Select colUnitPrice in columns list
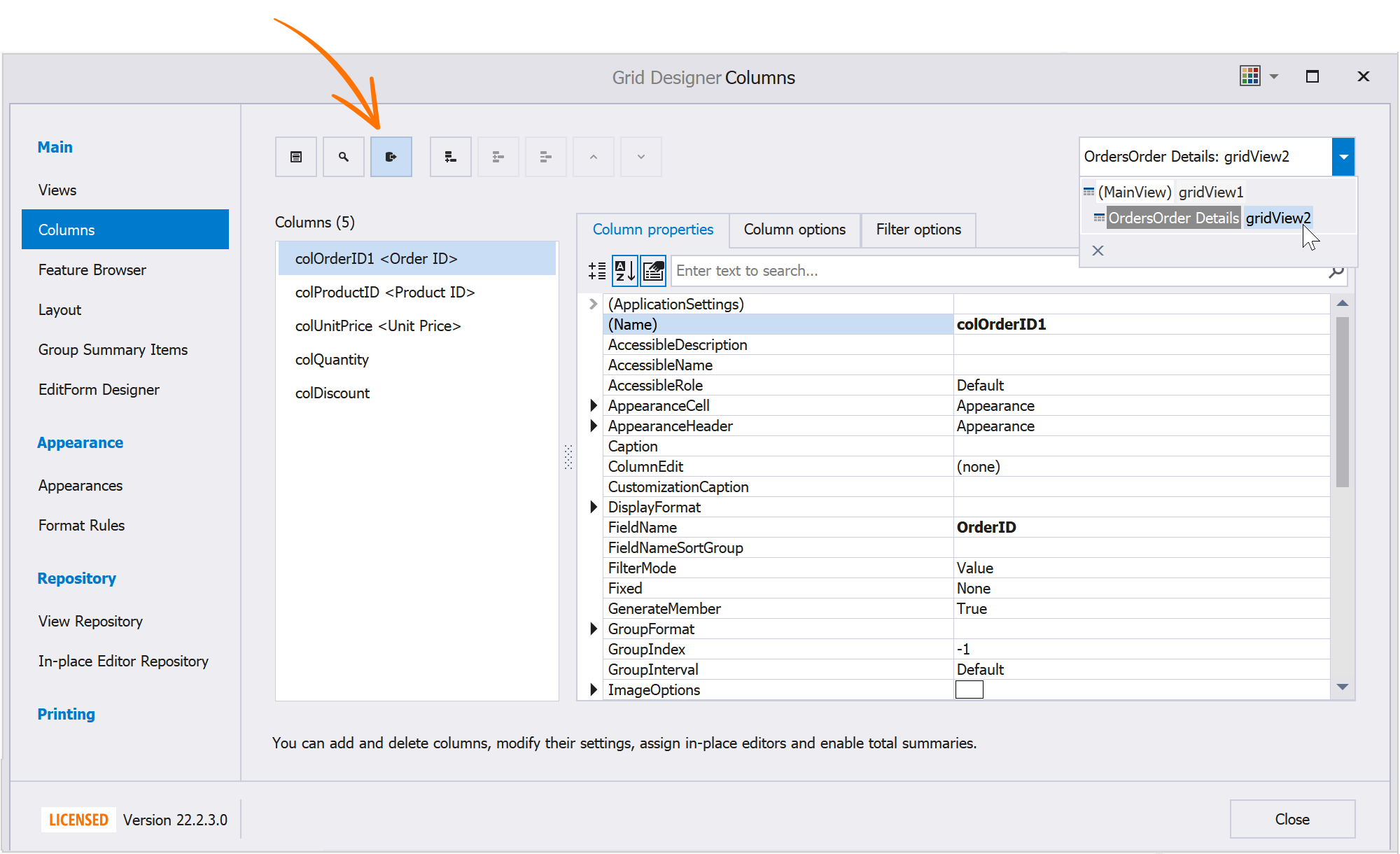Image resolution: width=1400 pixels, height=854 pixels. [x=378, y=326]
